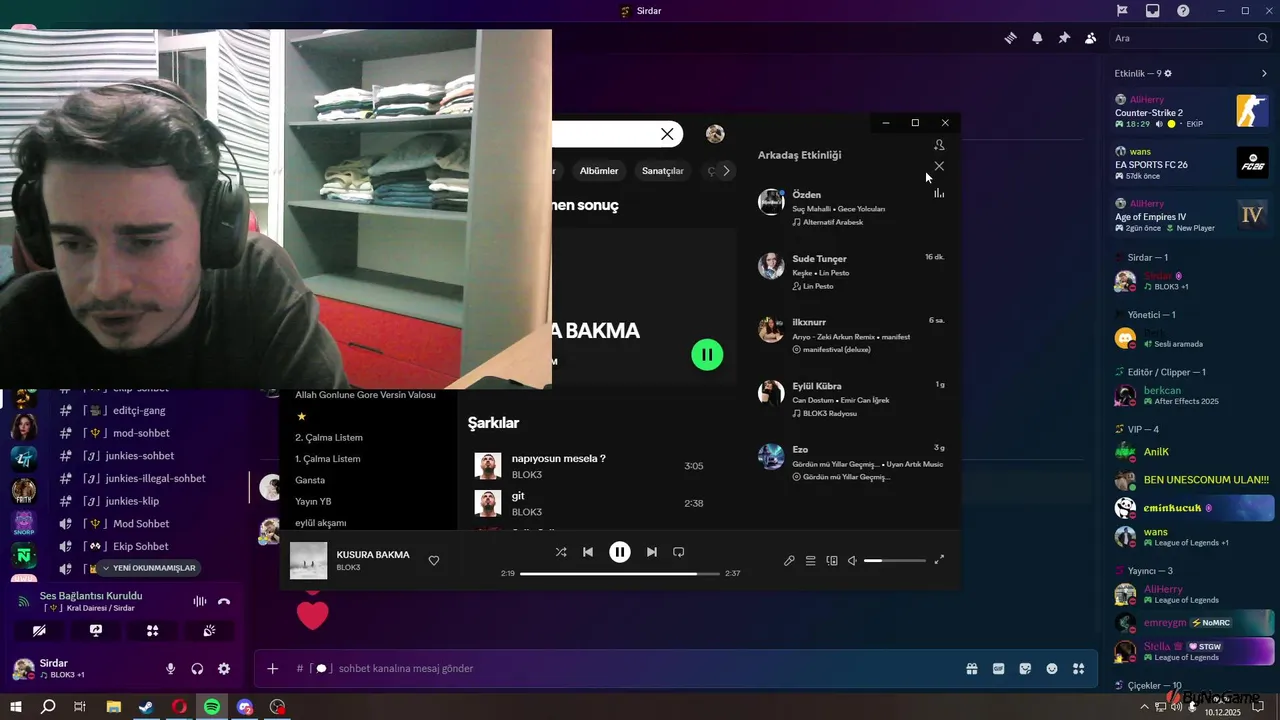The height and width of the screenshot is (720, 1280).
Task: Open the Gansta playlist
Action: [310, 480]
